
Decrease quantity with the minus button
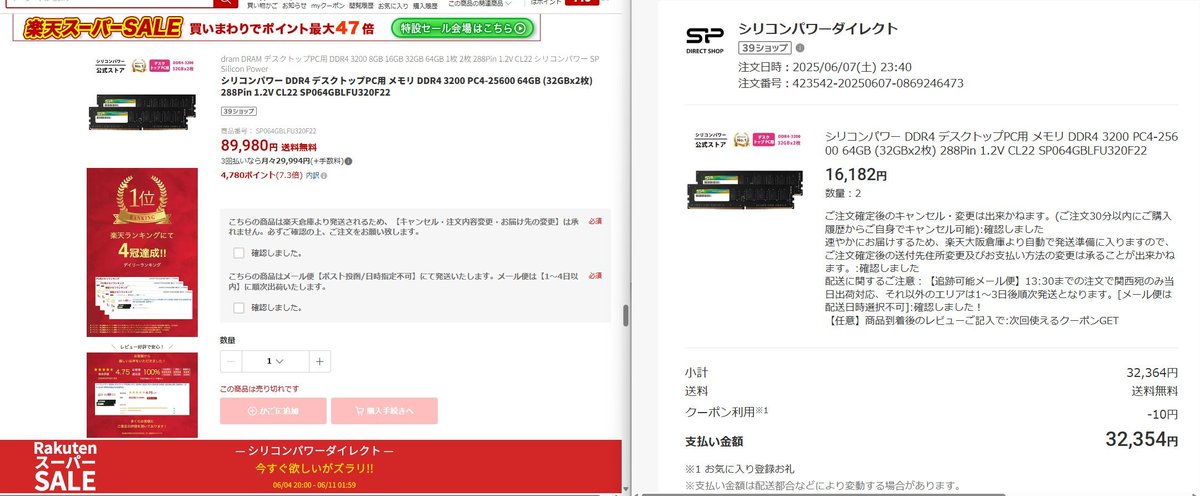(231, 361)
